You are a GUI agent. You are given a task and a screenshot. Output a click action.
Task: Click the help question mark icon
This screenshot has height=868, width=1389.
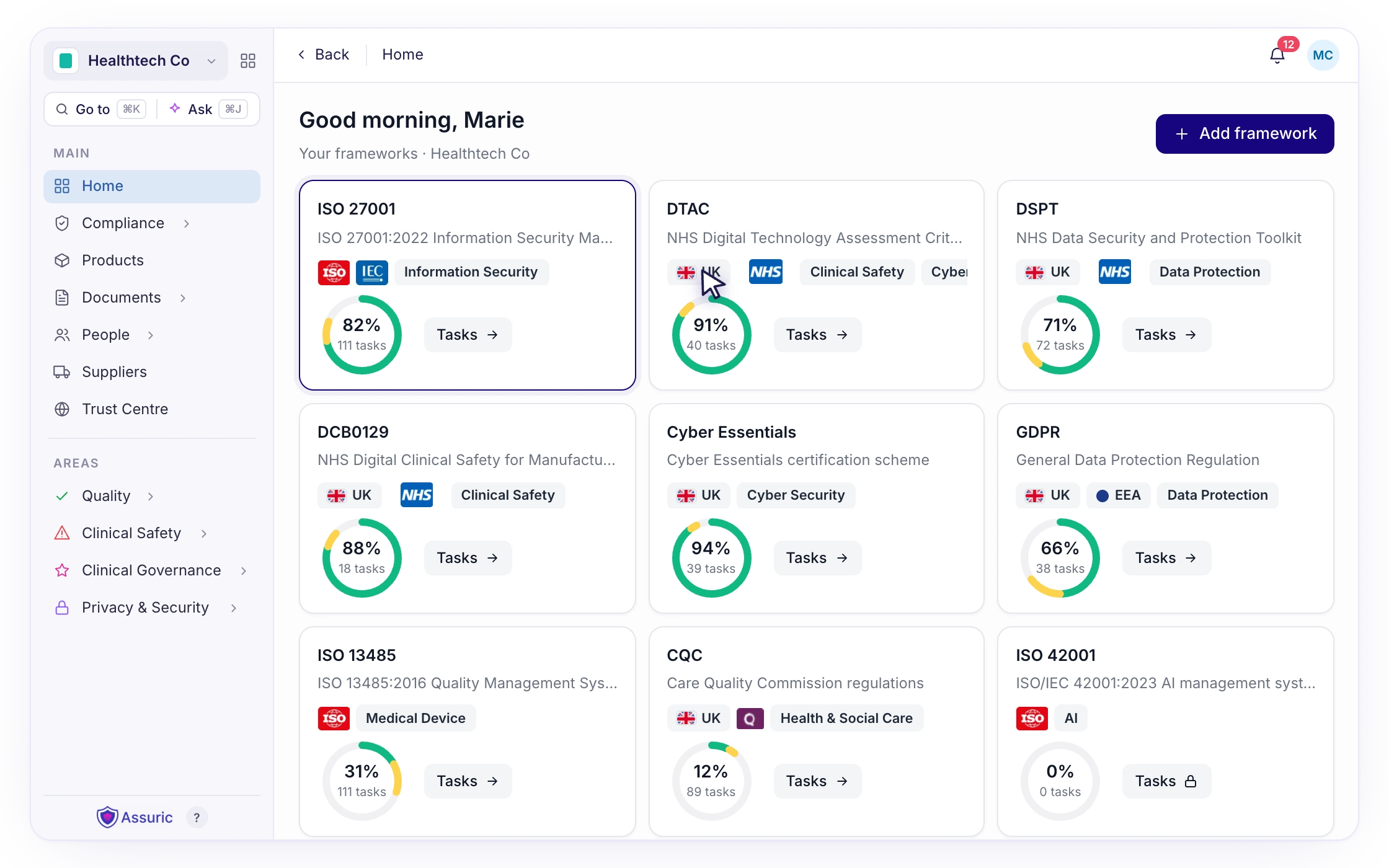point(197,817)
